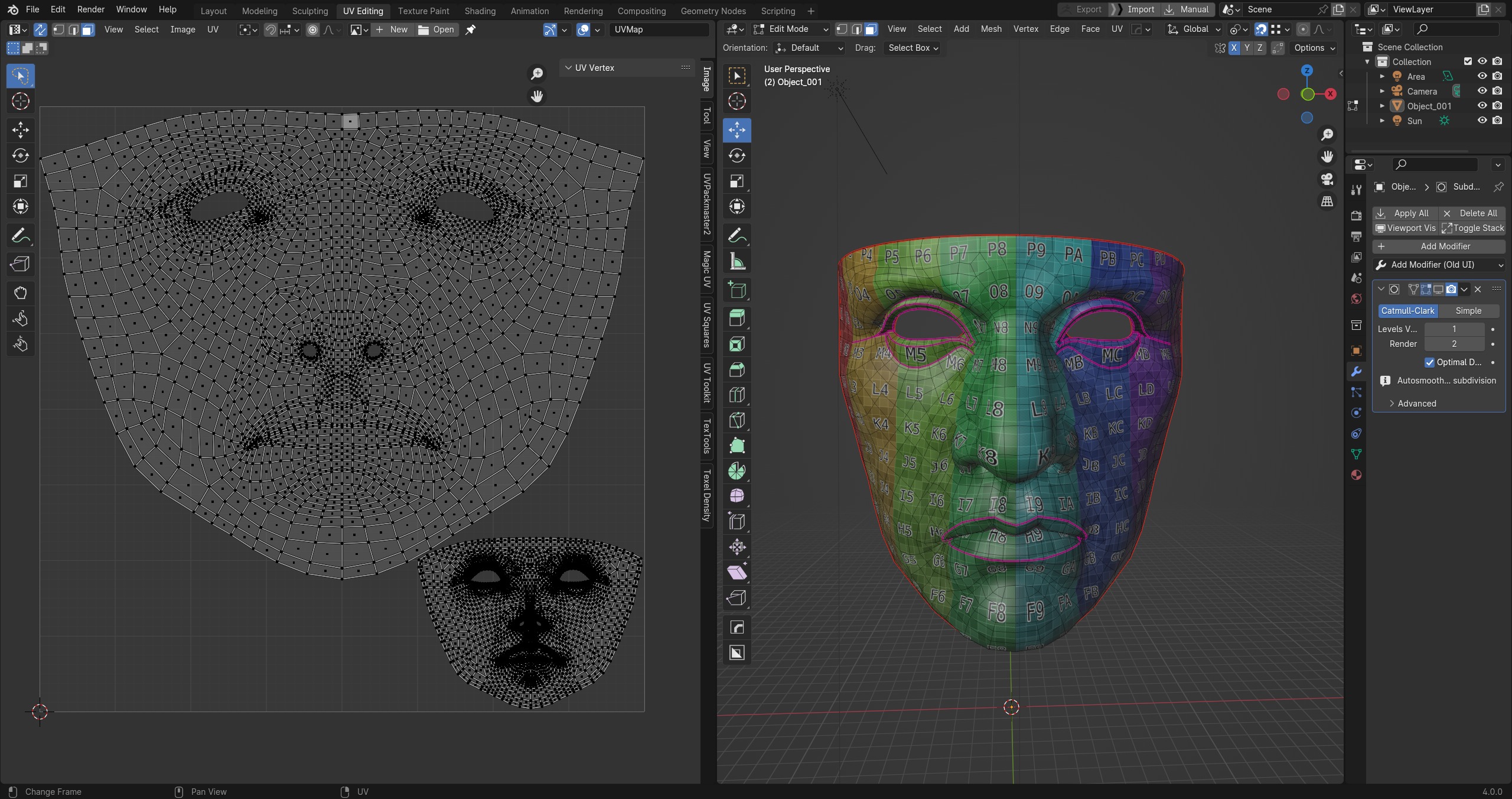Toggle snapping magnet in 3D viewport header
Screen dimensions: 1512x799
coord(1261,29)
